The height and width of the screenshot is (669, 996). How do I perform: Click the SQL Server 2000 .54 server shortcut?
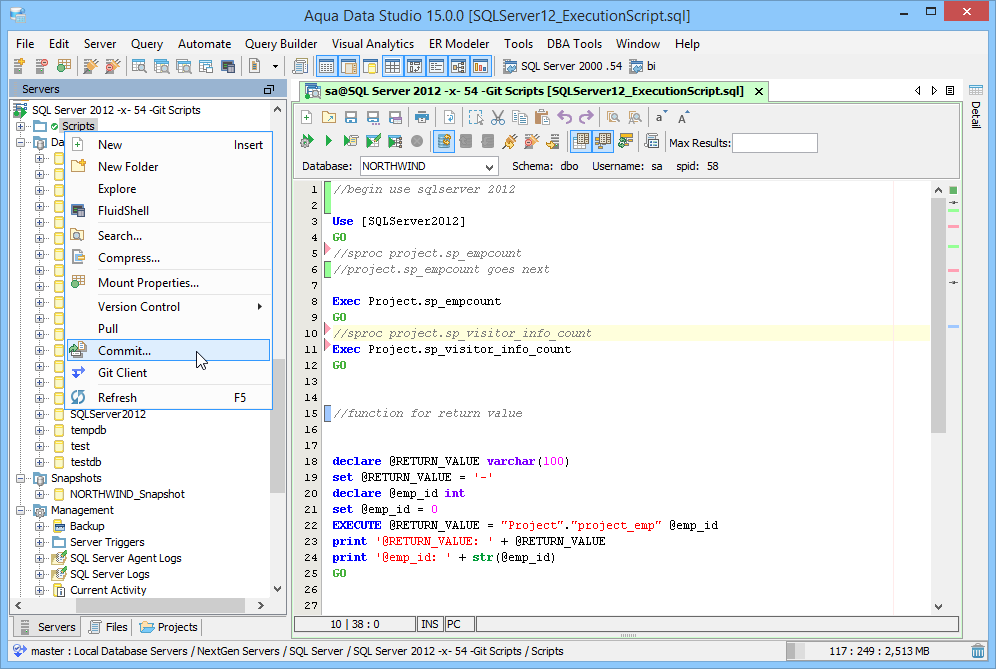click(563, 66)
